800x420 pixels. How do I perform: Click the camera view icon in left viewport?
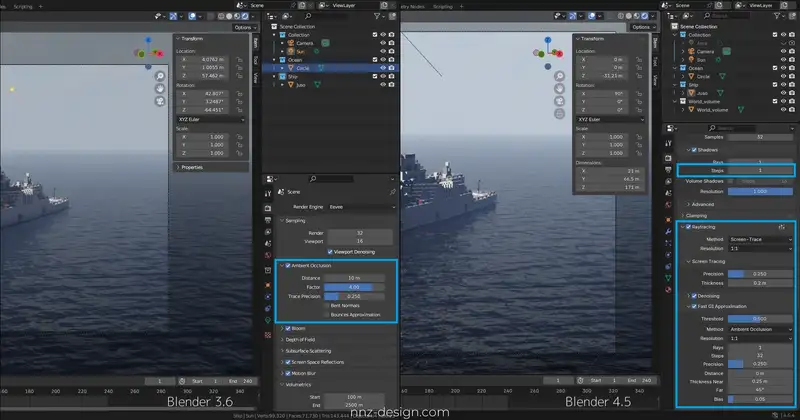160,103
